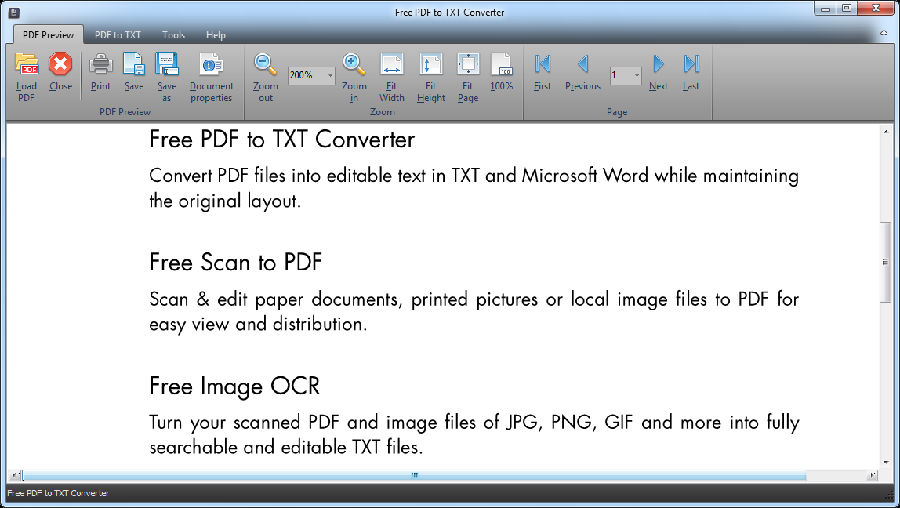Open the page number dropdown

coord(636,76)
